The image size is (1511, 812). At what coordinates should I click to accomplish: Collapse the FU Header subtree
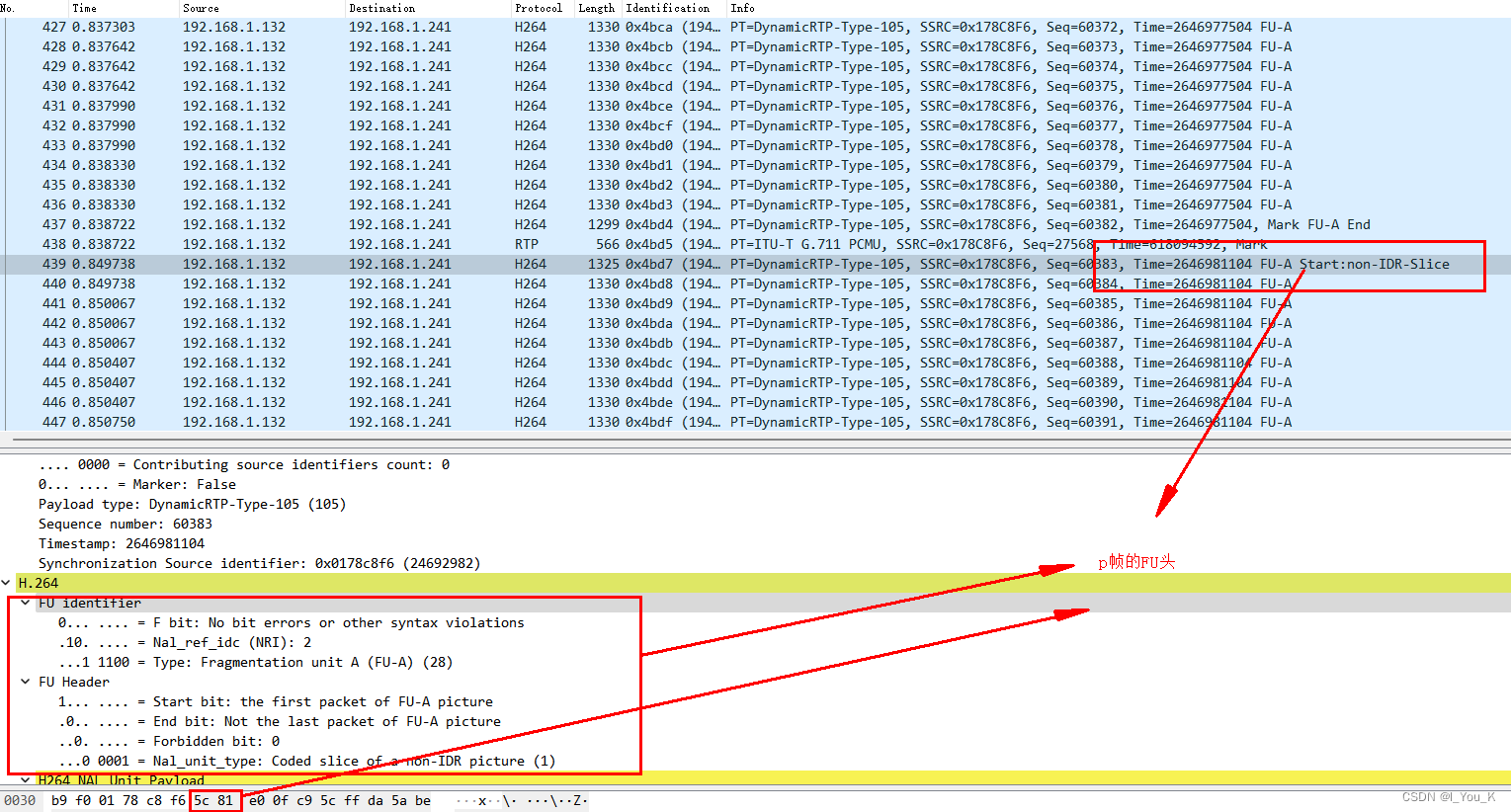click(x=26, y=682)
